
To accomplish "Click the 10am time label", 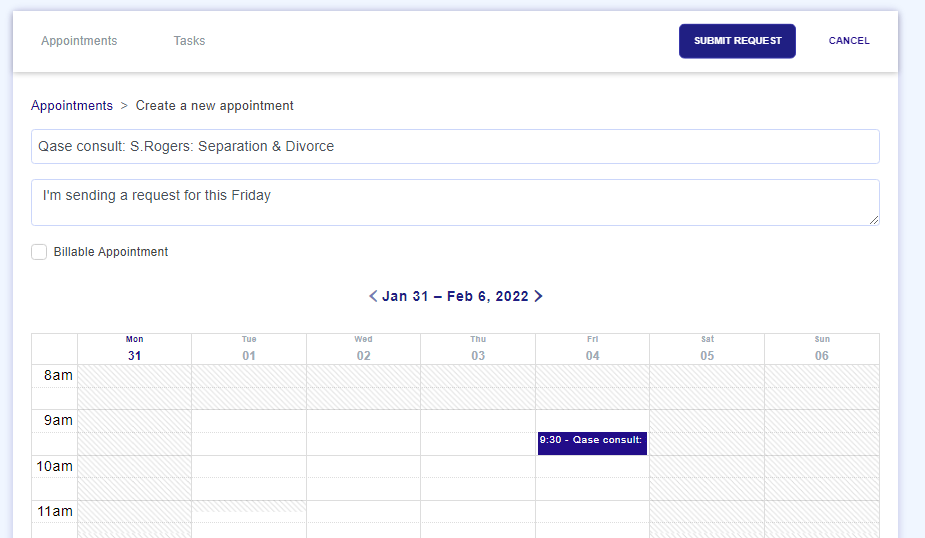I will tap(54, 466).
